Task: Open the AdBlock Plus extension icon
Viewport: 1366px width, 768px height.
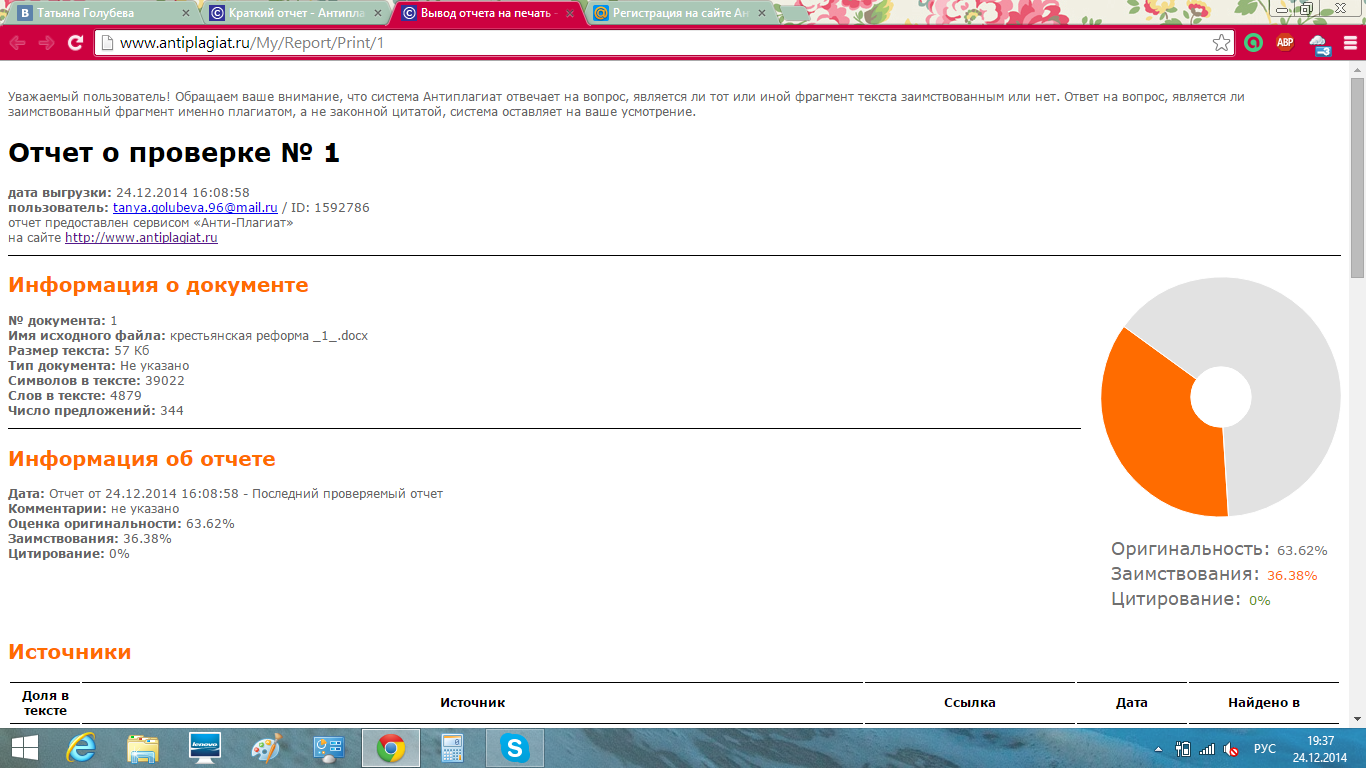Action: pos(1285,43)
